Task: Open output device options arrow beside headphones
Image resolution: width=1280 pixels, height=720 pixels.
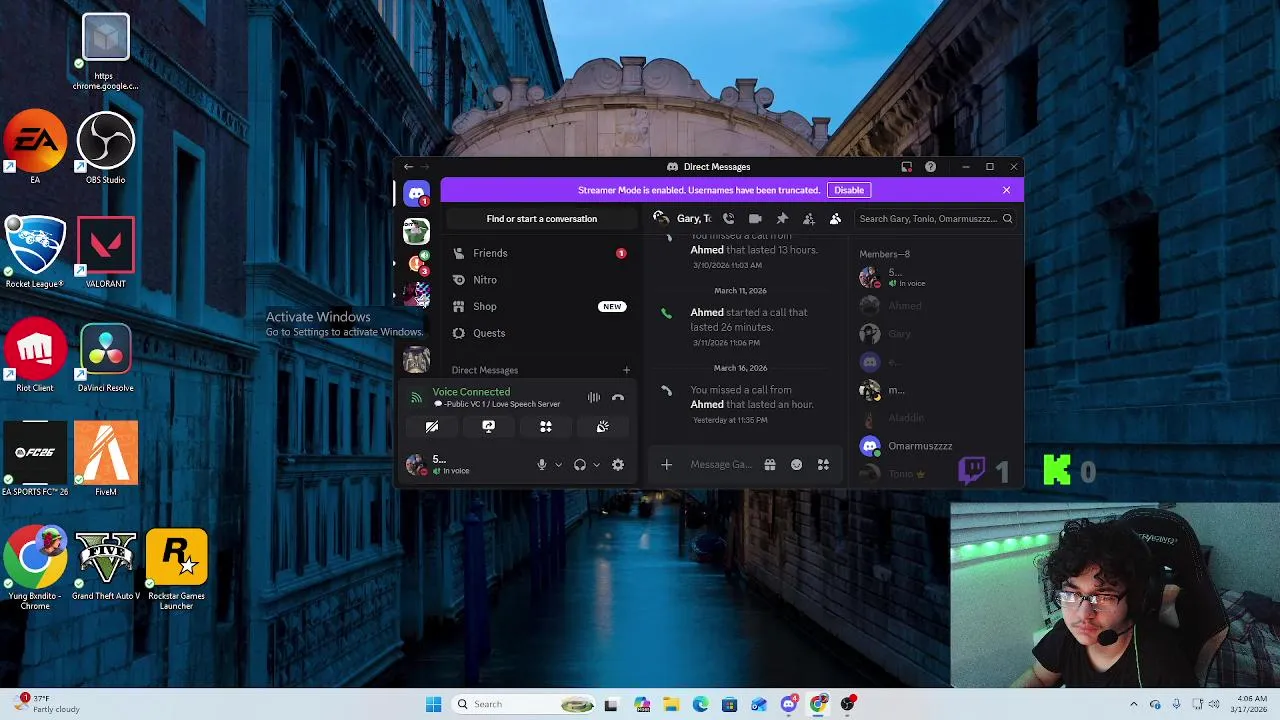Action: click(596, 464)
